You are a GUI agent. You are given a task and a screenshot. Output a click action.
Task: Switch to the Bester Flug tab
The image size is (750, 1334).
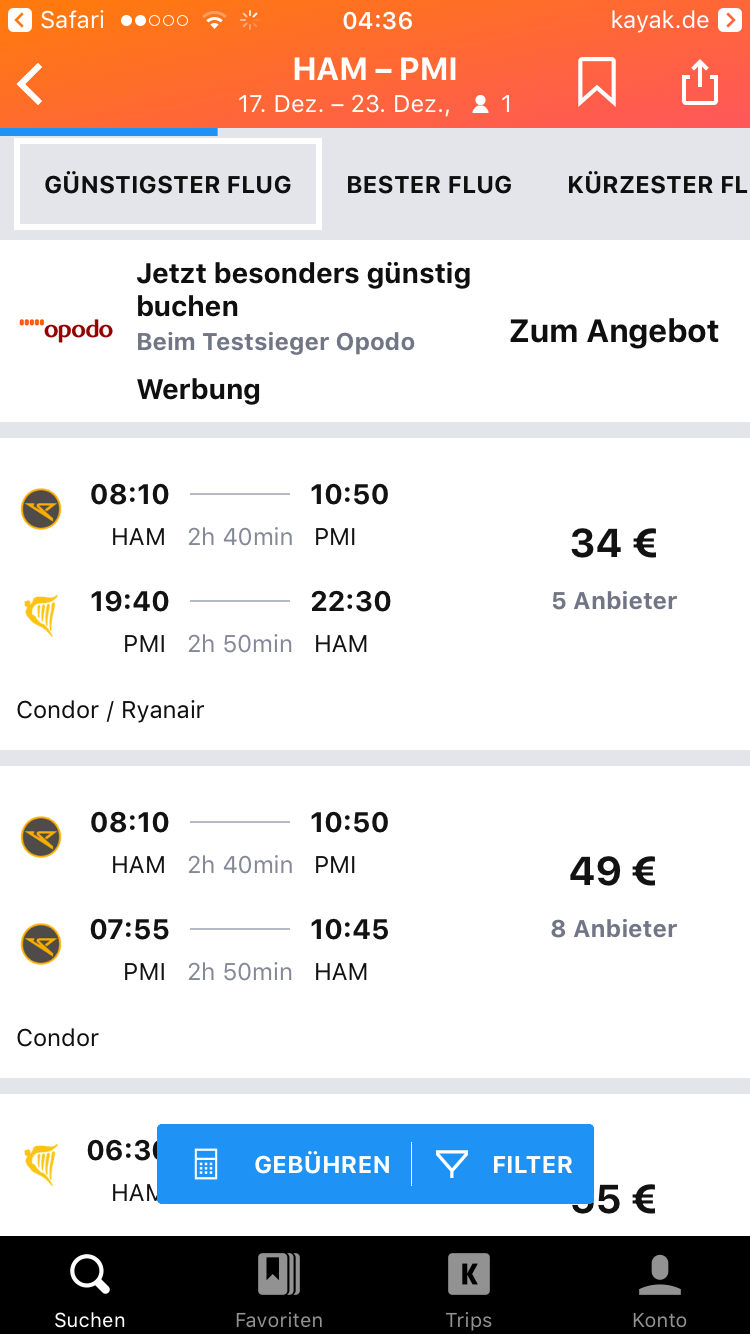coord(429,184)
